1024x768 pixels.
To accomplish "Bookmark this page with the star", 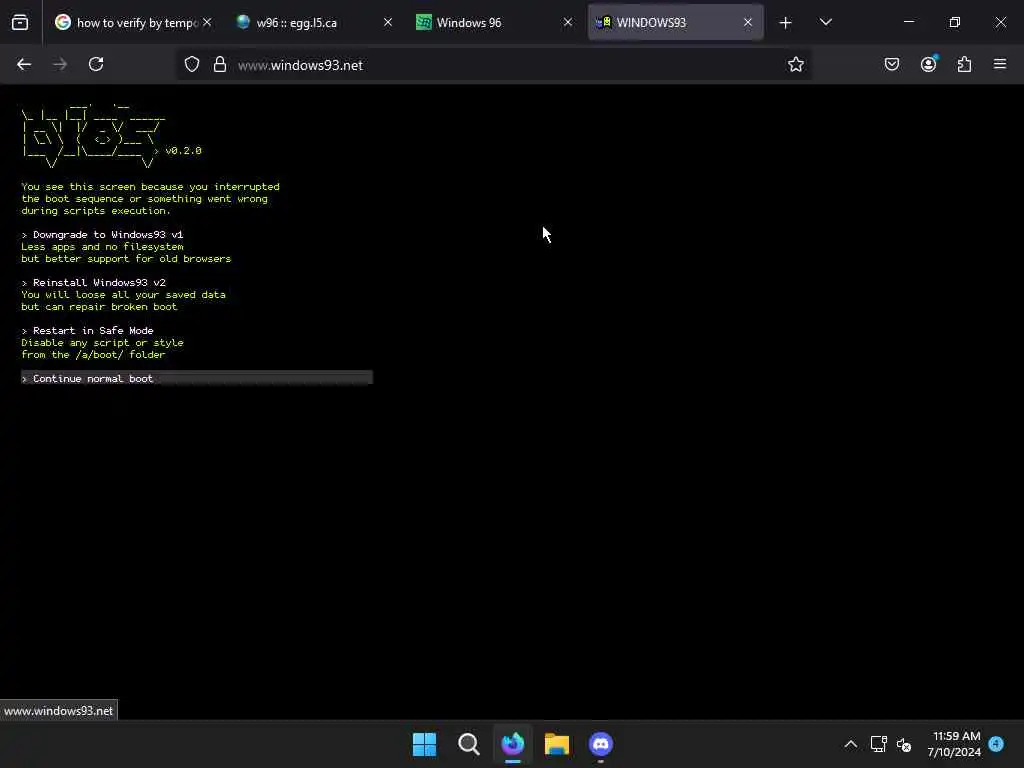I will (795, 64).
